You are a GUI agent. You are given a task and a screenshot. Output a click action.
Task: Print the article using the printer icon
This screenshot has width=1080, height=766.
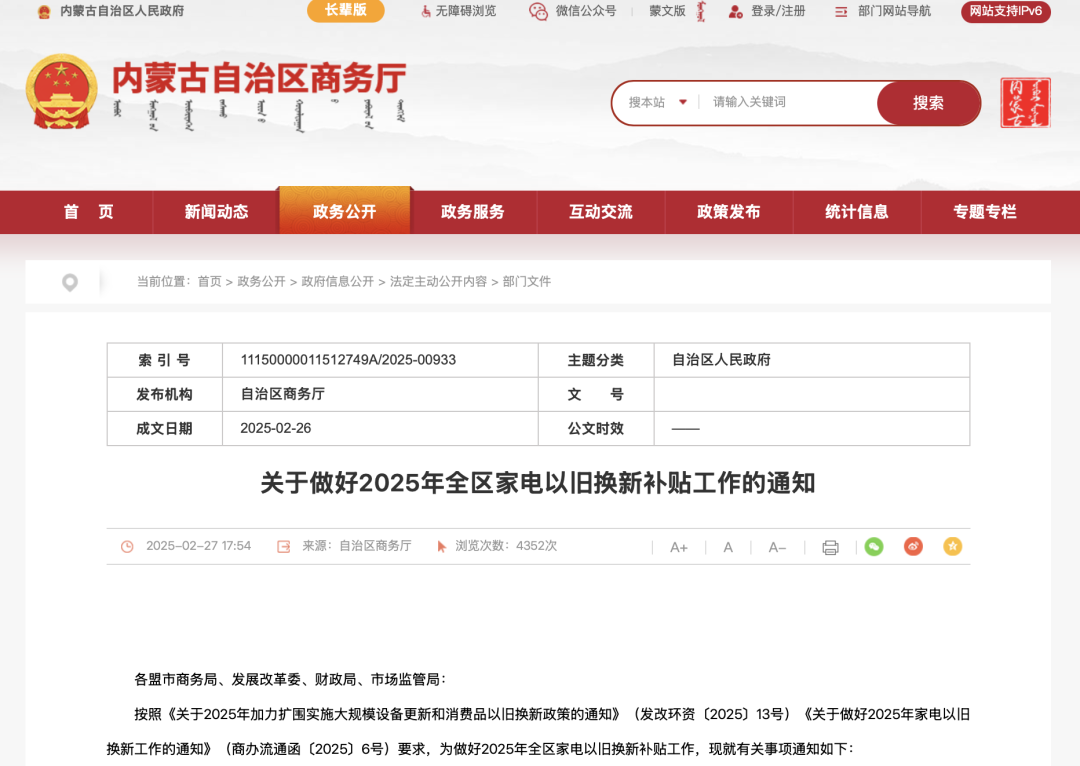click(830, 547)
